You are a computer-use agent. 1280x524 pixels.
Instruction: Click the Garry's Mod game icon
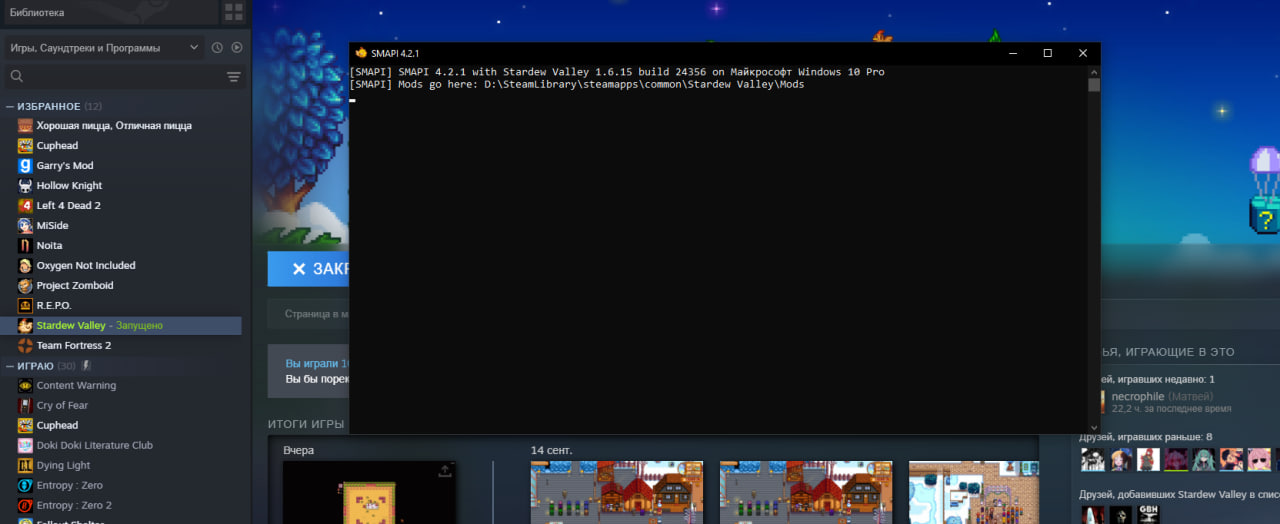click(x=25, y=166)
